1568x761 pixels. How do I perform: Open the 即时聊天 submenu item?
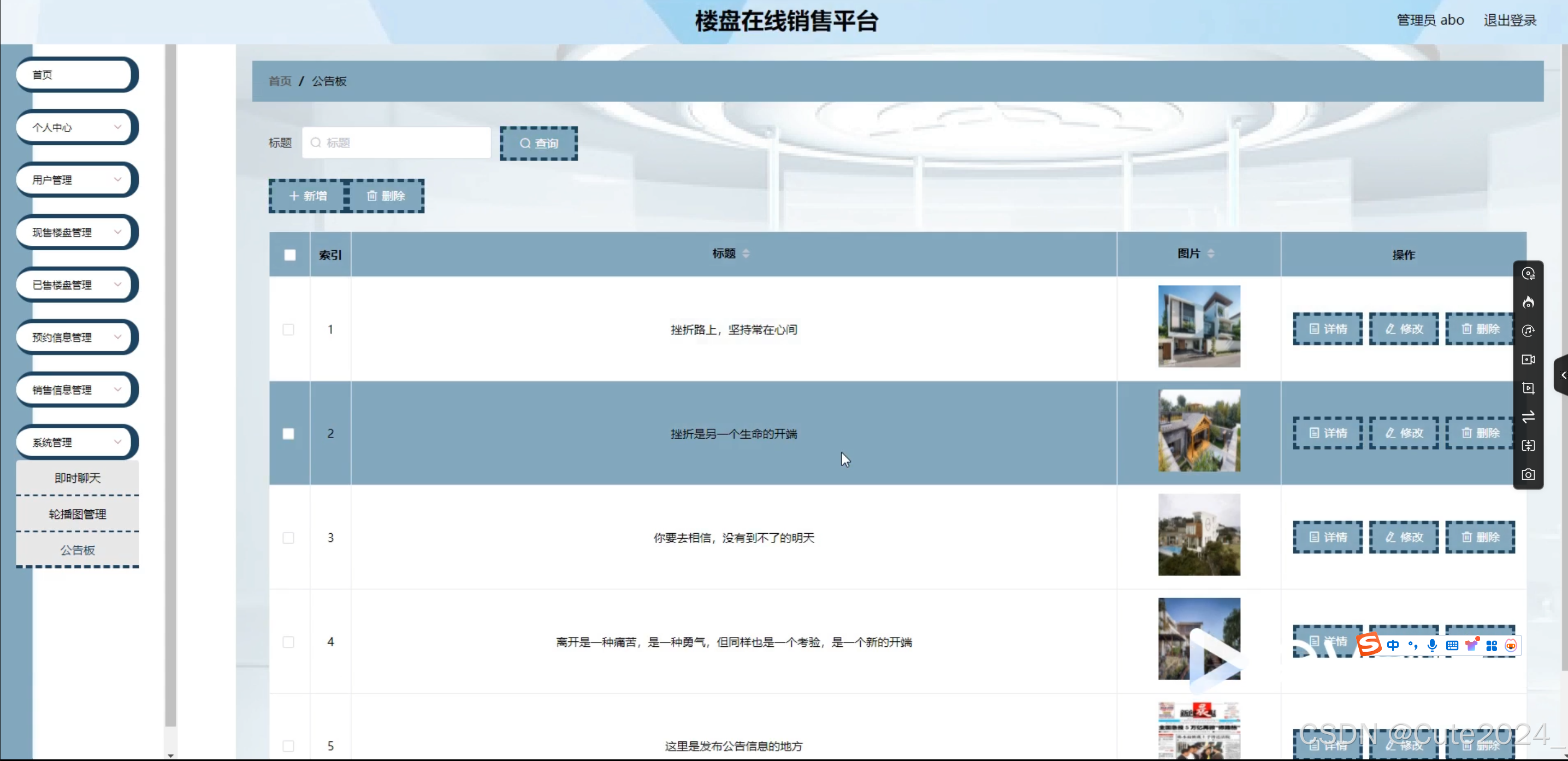click(78, 478)
